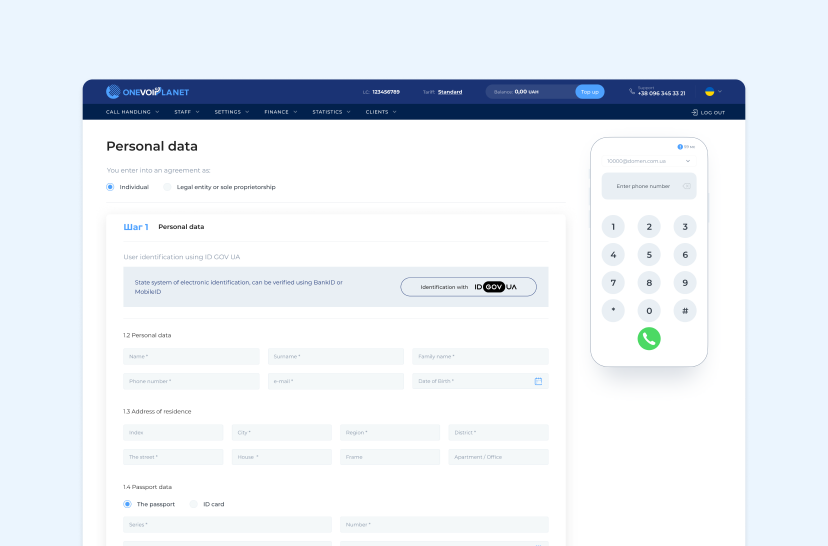Screen dimensions: 828x546
Task: Select the Individual radio option
Action: click(110, 187)
